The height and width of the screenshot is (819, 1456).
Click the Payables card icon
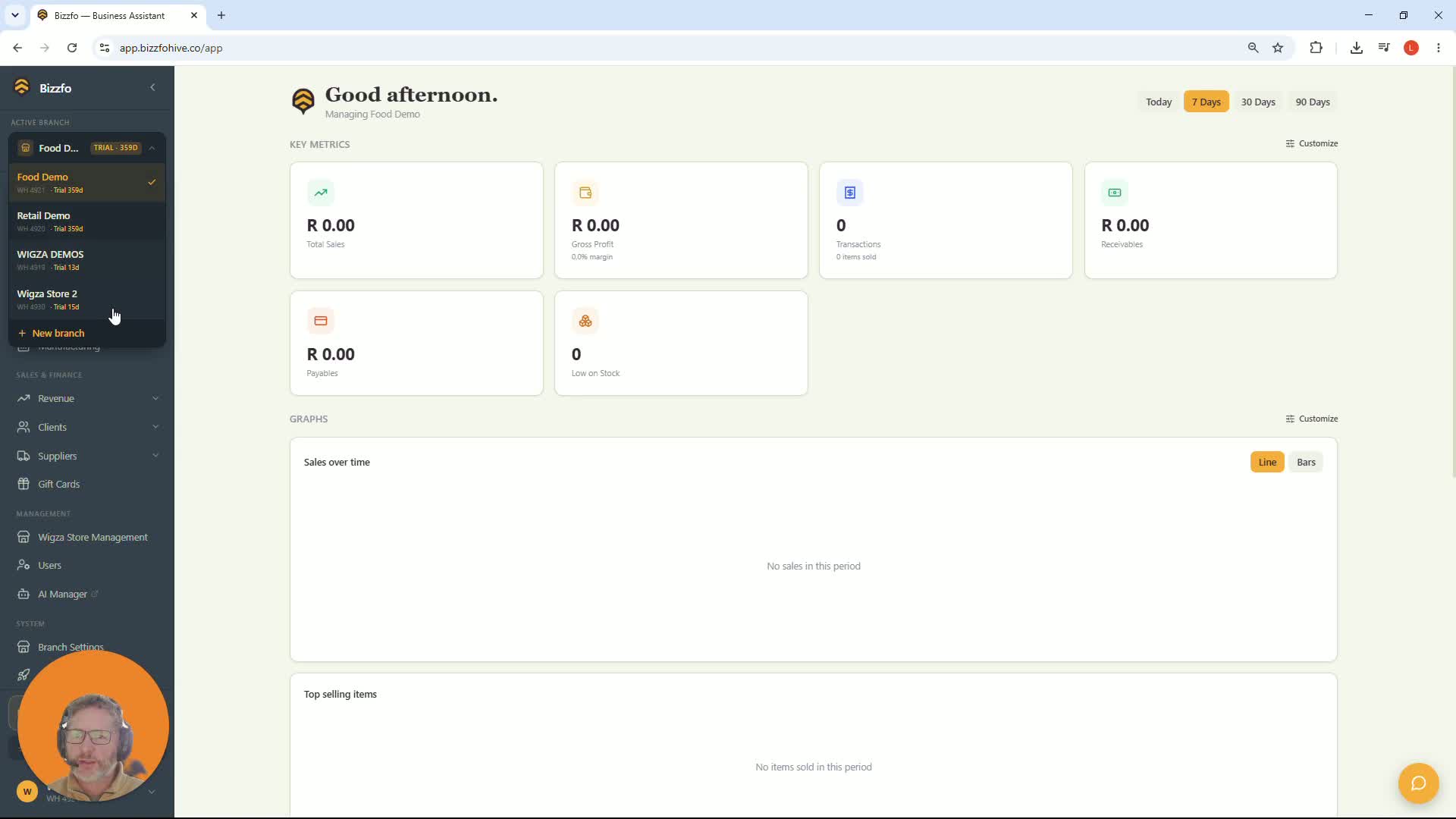[321, 322]
